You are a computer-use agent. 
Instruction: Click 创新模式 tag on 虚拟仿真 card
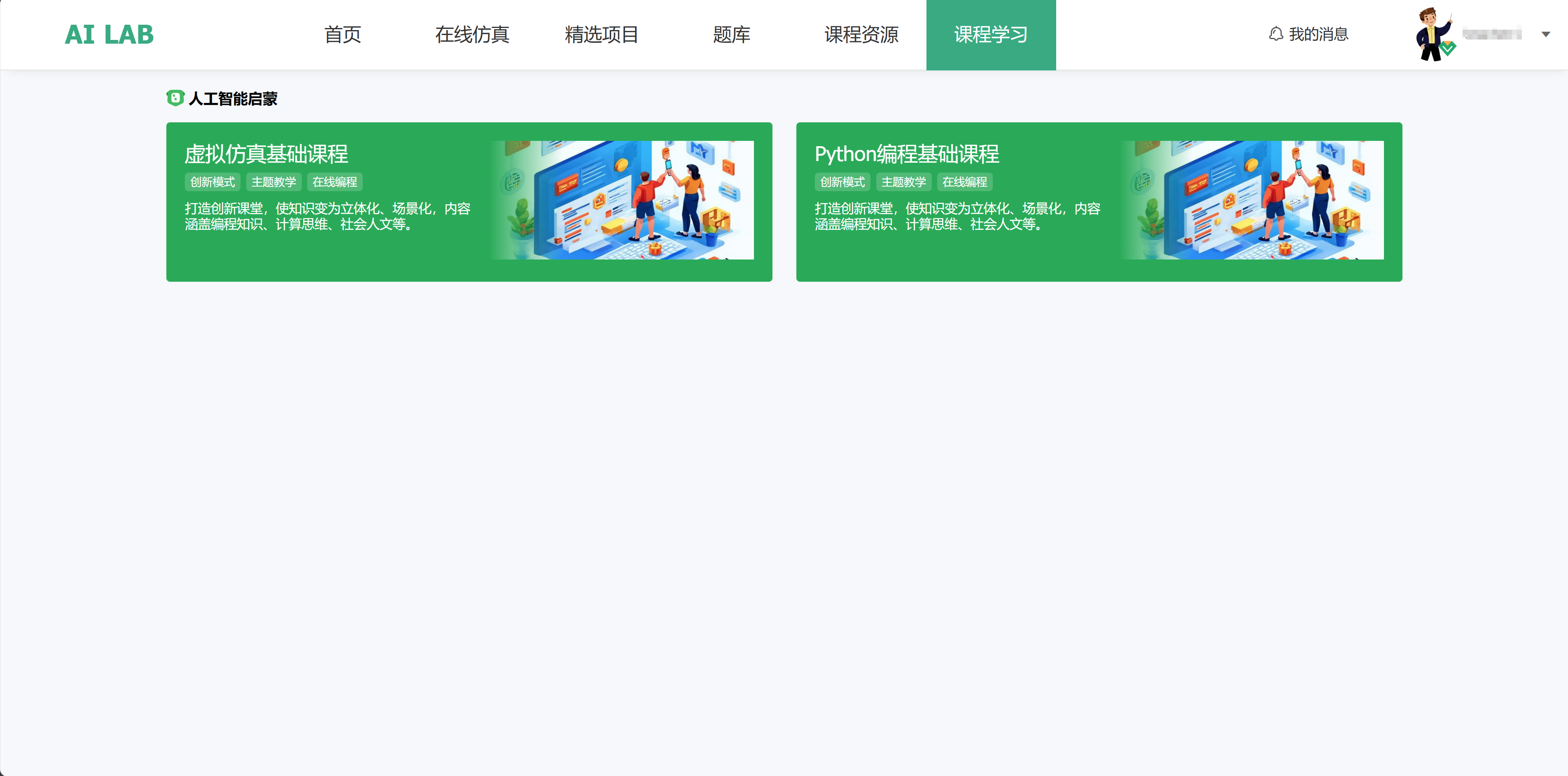click(x=212, y=182)
